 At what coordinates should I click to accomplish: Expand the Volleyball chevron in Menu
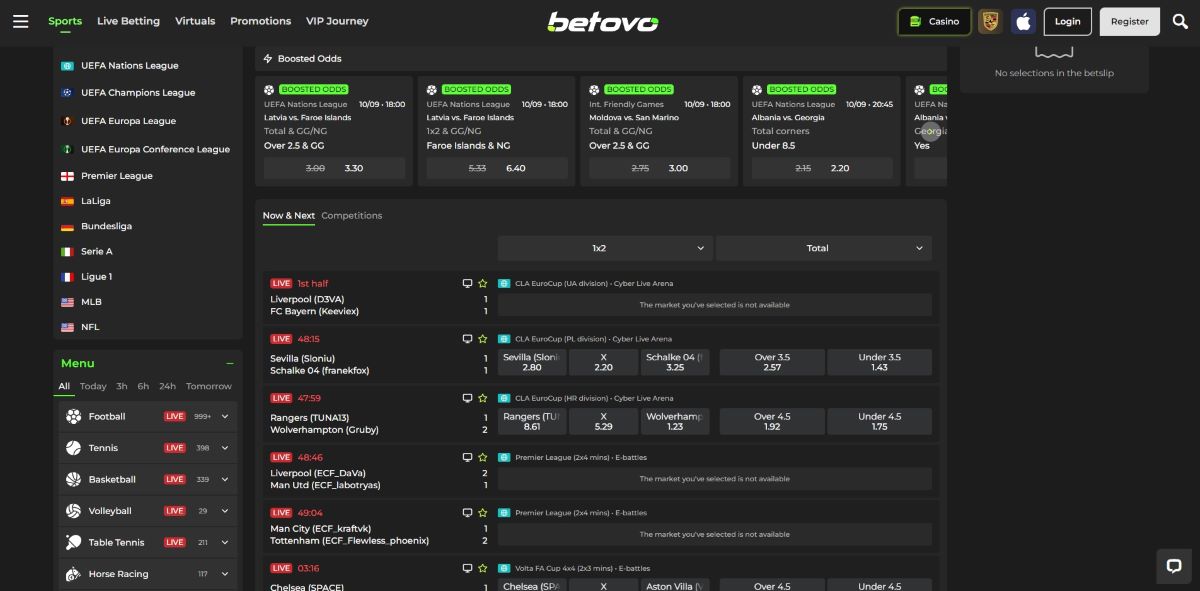225,511
